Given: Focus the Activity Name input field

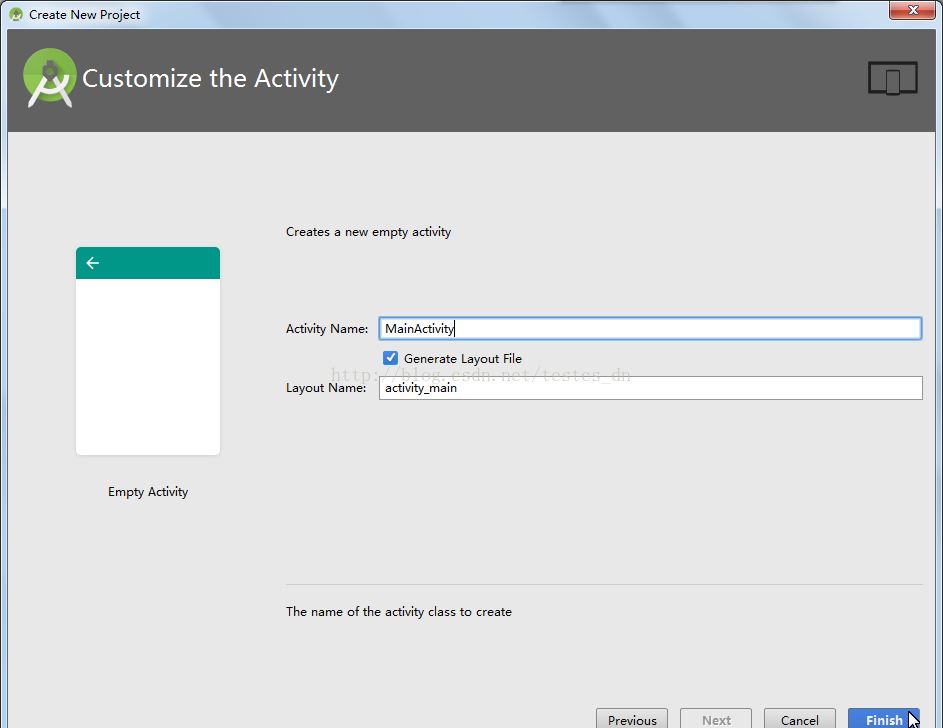Looking at the screenshot, I should pos(650,328).
